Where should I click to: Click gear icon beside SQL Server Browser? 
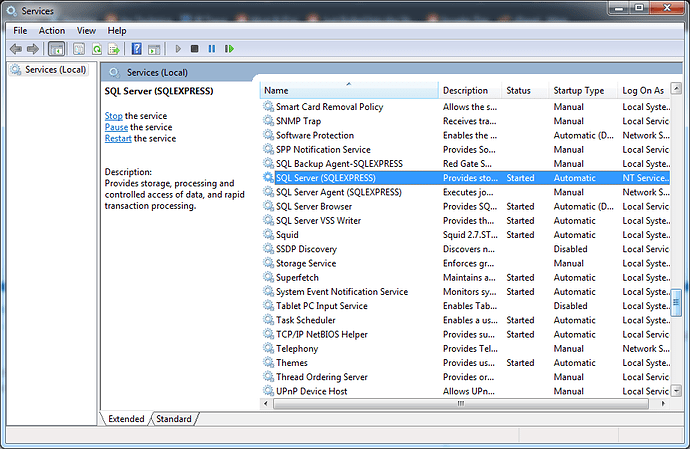click(268, 206)
